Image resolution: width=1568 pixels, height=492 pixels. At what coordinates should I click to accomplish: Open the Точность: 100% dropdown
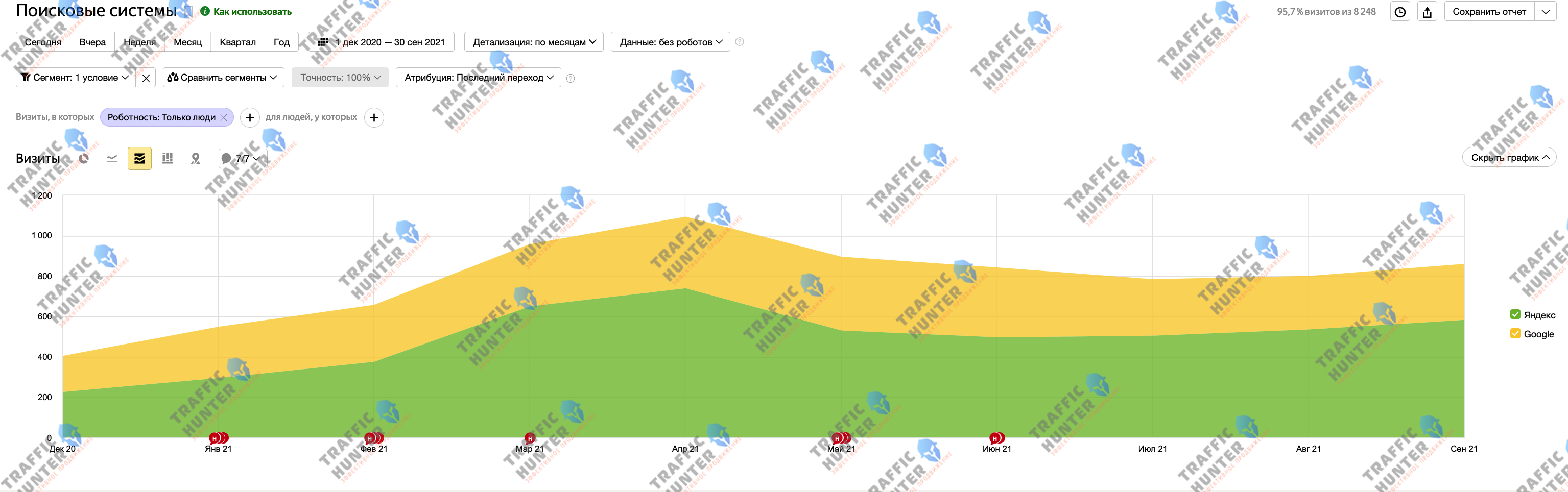[x=340, y=78]
